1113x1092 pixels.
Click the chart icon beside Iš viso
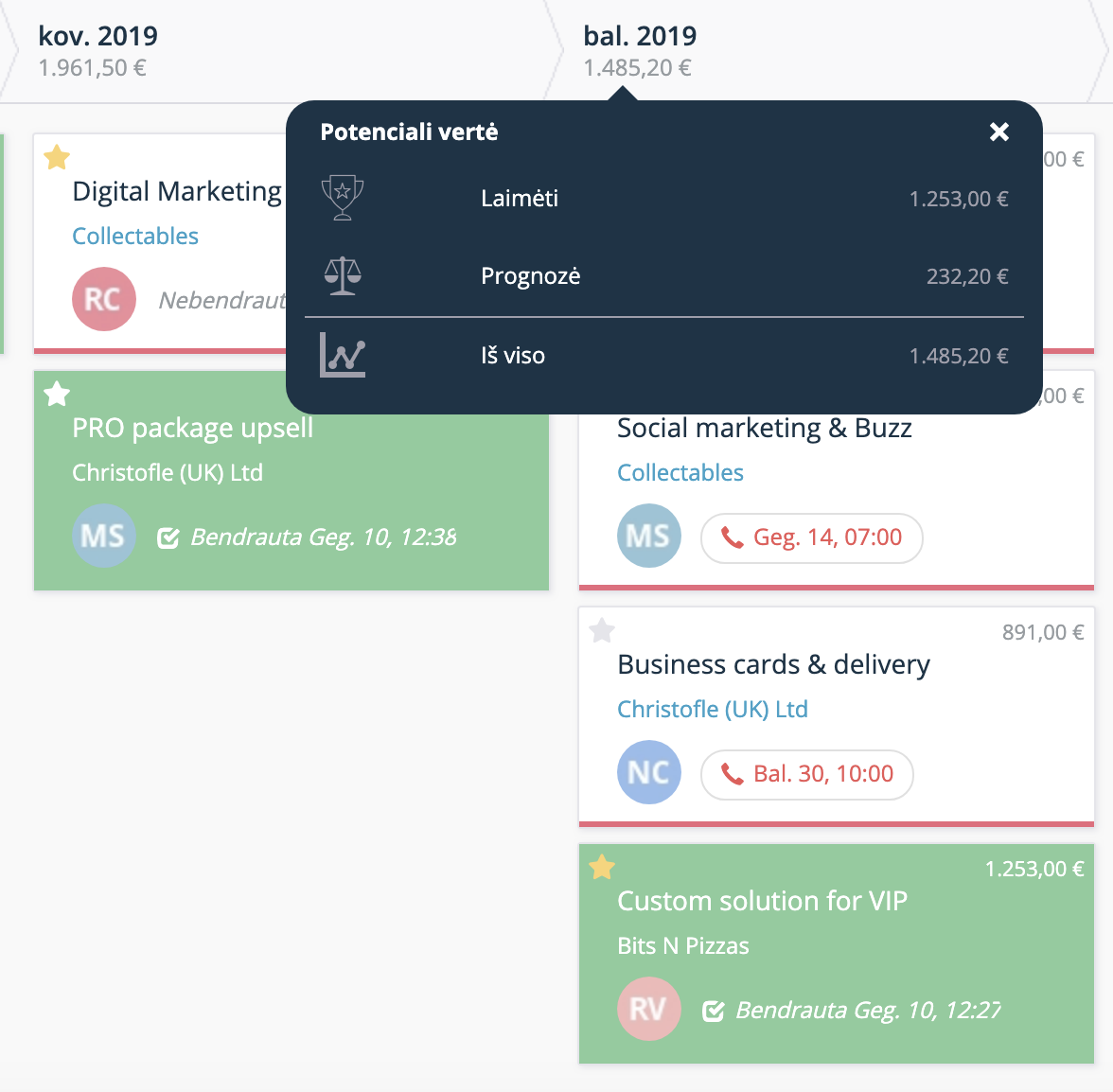(343, 355)
